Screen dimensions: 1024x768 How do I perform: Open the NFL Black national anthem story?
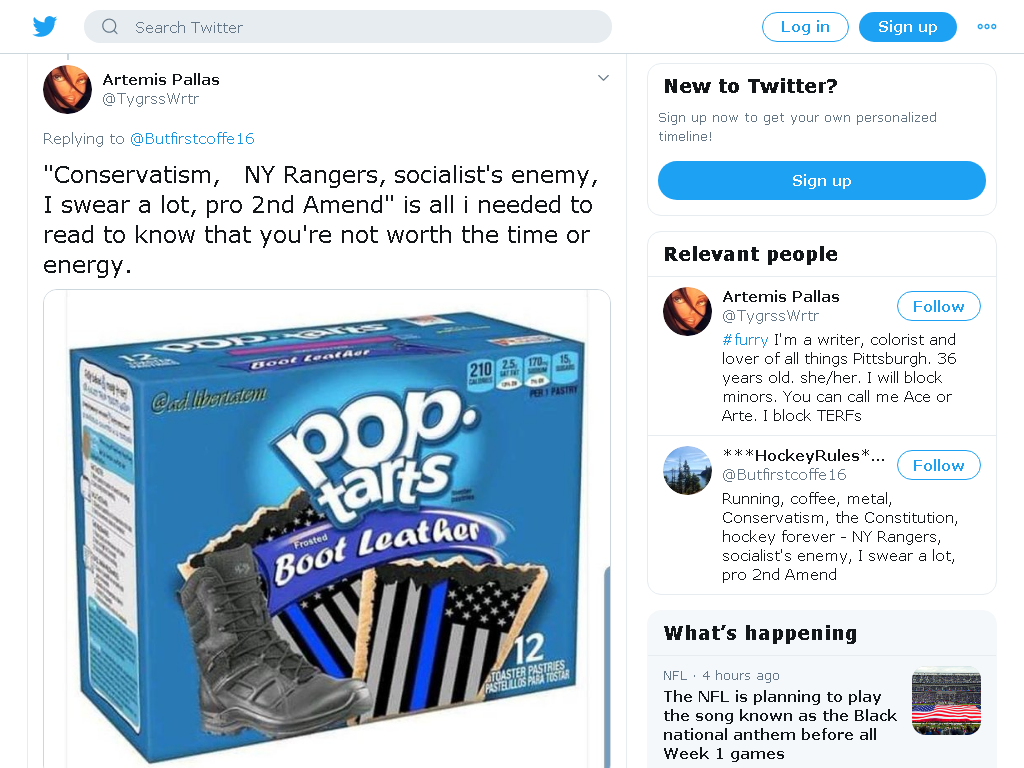tap(780, 725)
